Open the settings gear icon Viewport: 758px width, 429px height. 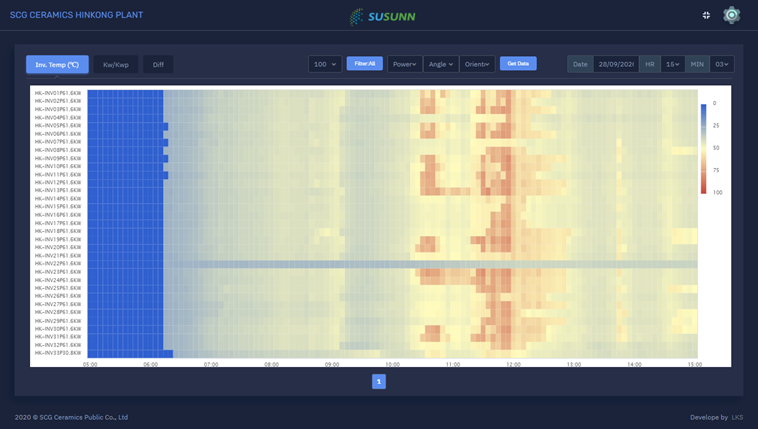pos(732,15)
